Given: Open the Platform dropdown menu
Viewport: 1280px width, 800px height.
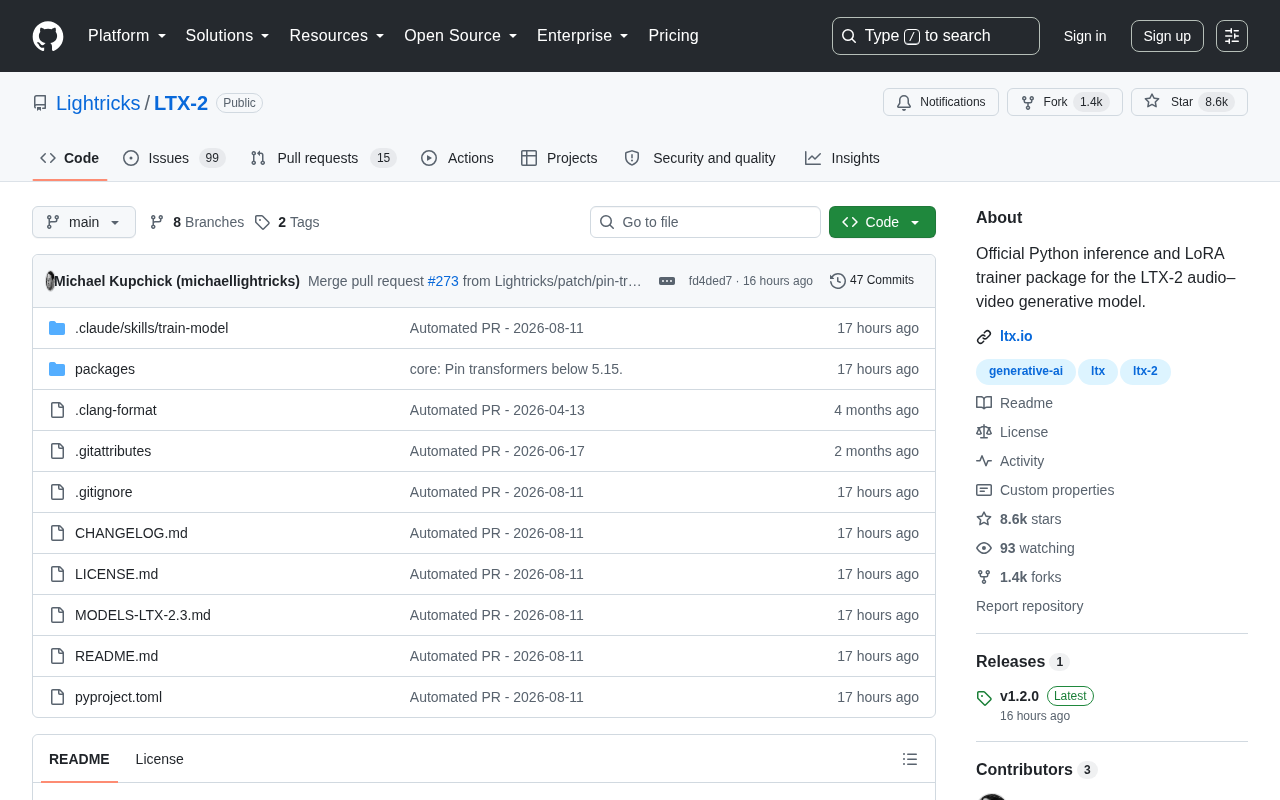Looking at the screenshot, I should point(127,36).
